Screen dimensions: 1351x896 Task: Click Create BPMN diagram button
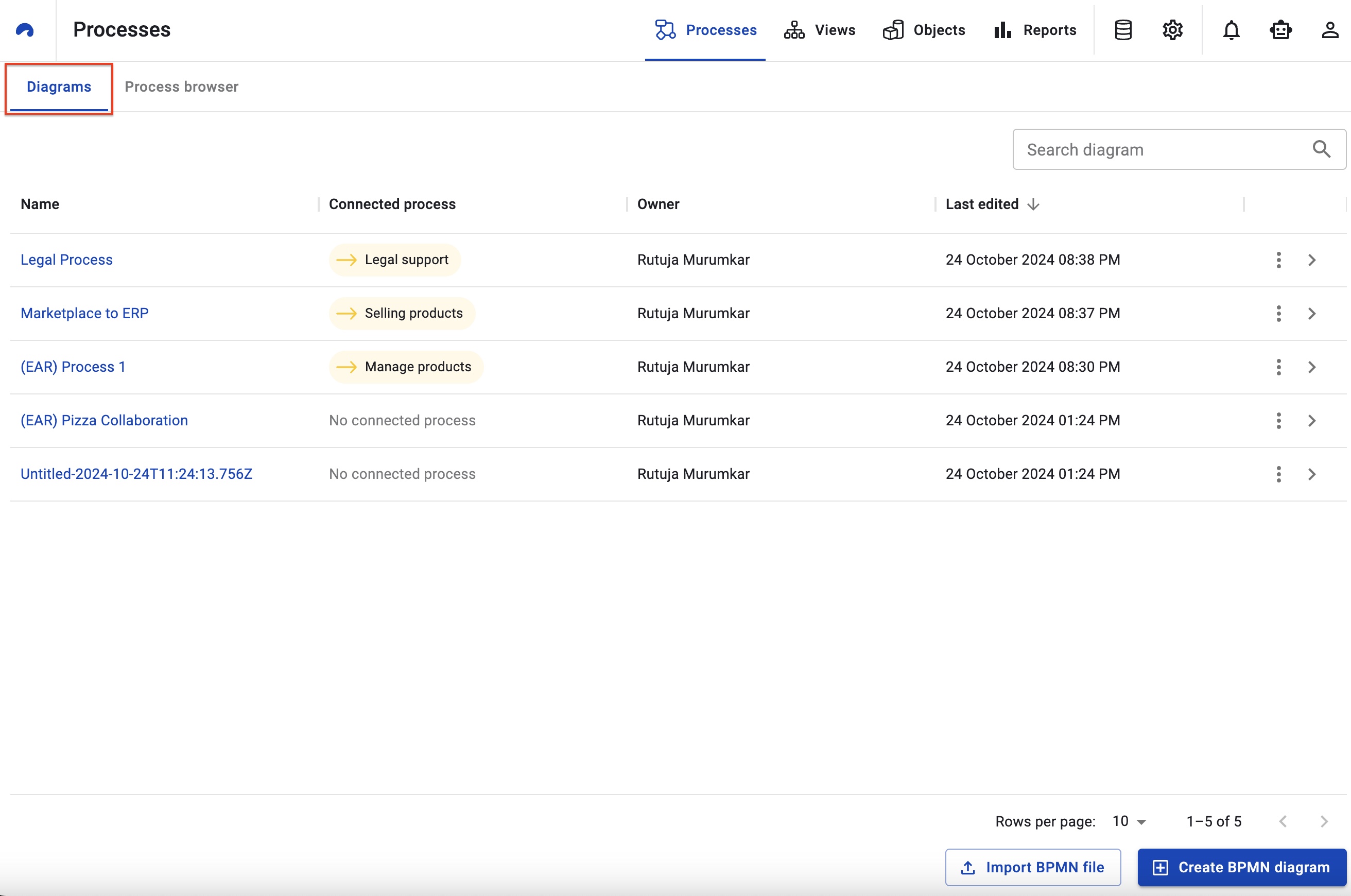(x=1242, y=868)
